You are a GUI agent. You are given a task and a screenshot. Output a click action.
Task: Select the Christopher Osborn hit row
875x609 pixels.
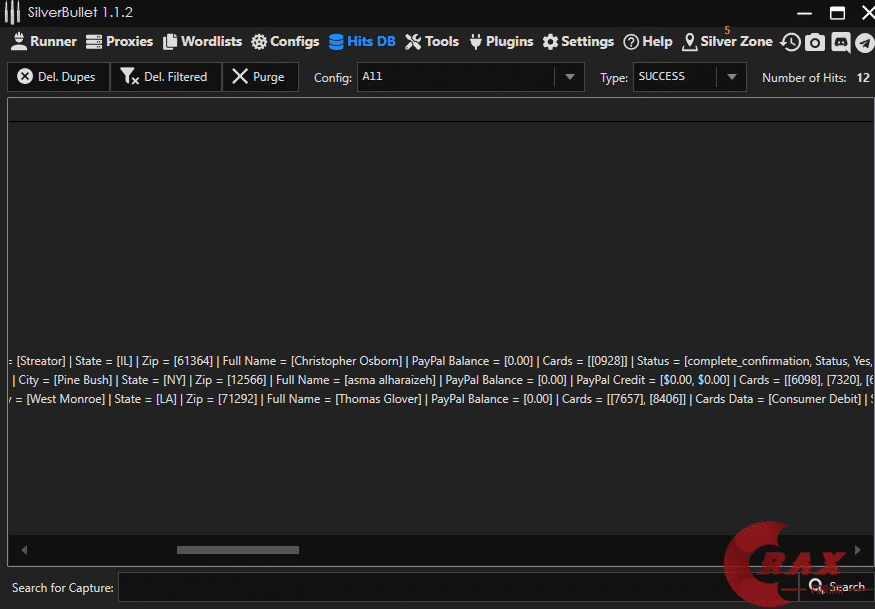point(441,361)
